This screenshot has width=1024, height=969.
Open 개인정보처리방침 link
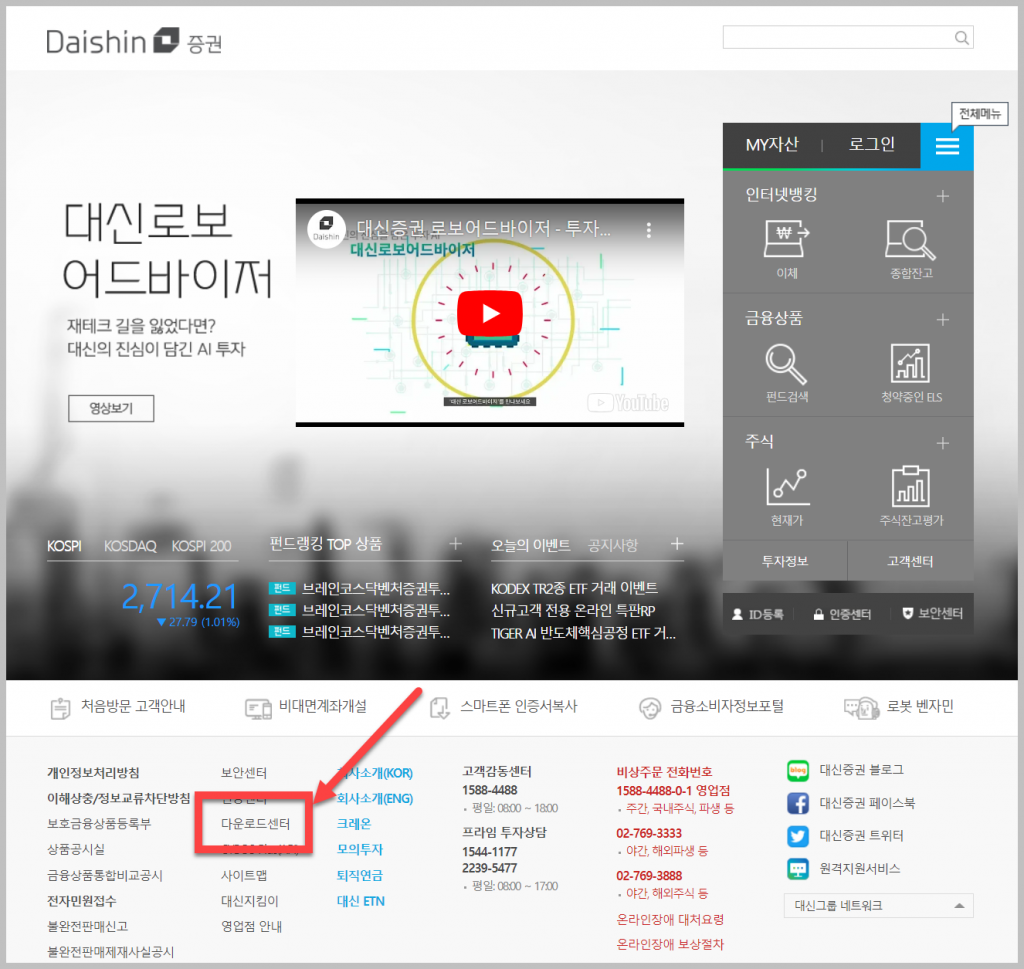93,773
